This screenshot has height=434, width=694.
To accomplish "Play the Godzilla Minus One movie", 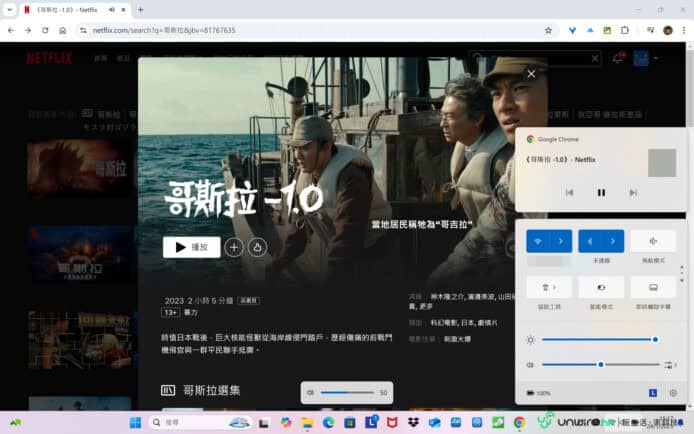I will 191,247.
